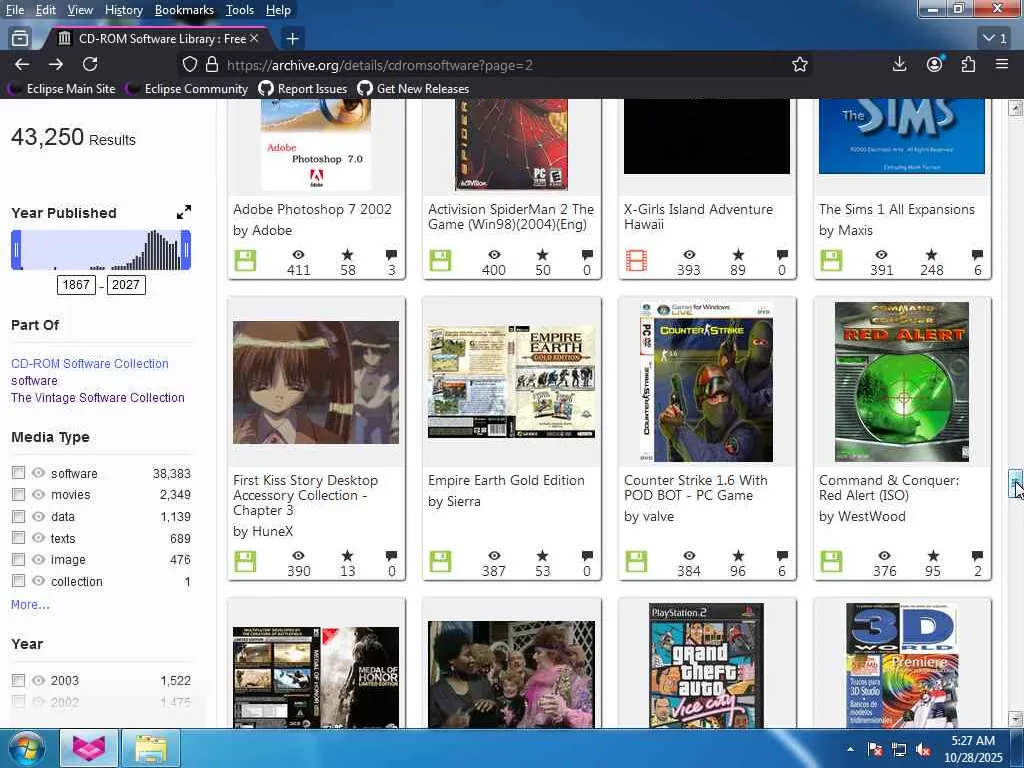This screenshot has width=1024, height=768.
Task: Open the downloads panel
Action: point(899,64)
